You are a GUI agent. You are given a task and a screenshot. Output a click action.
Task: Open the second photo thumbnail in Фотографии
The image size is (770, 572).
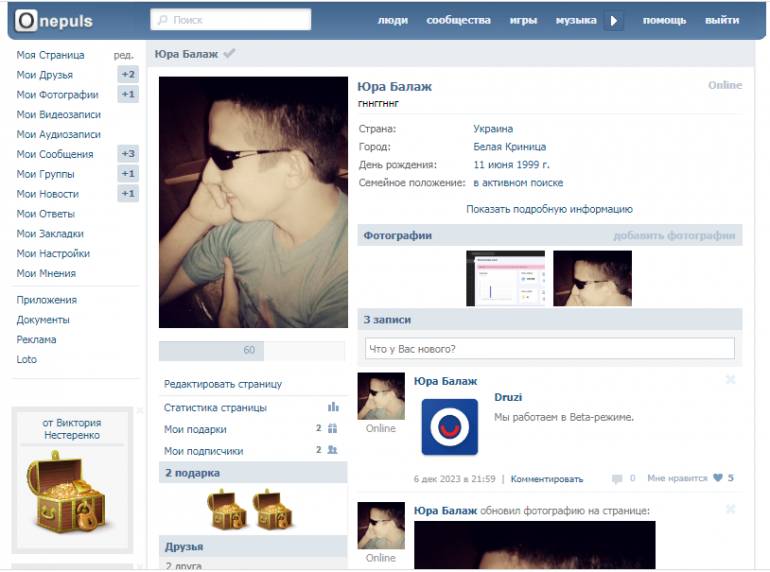592,278
